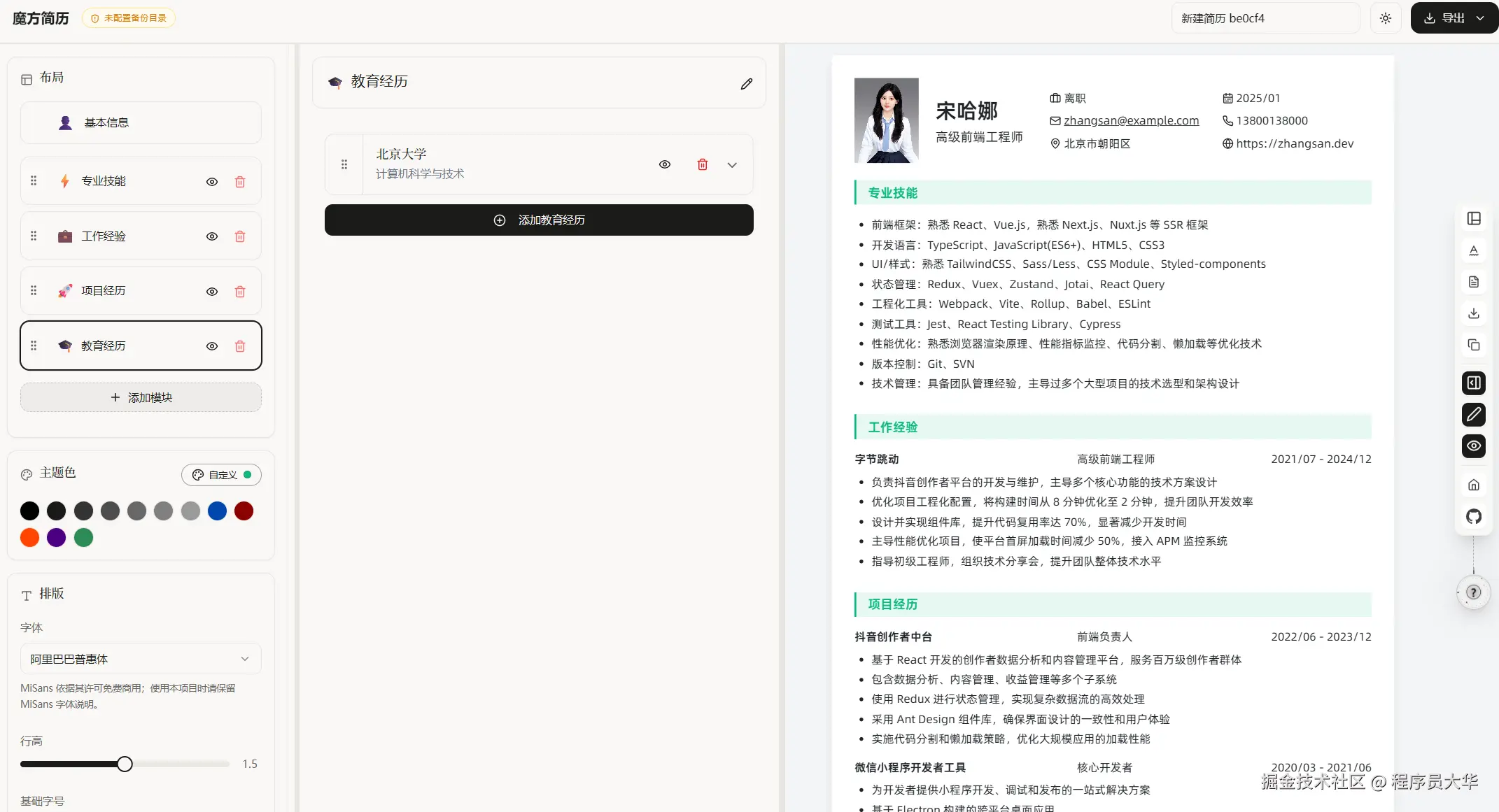This screenshot has height=812, width=1499.
Task: Click the pencil edit icon beside 教育经历 title
Action: pos(746,84)
